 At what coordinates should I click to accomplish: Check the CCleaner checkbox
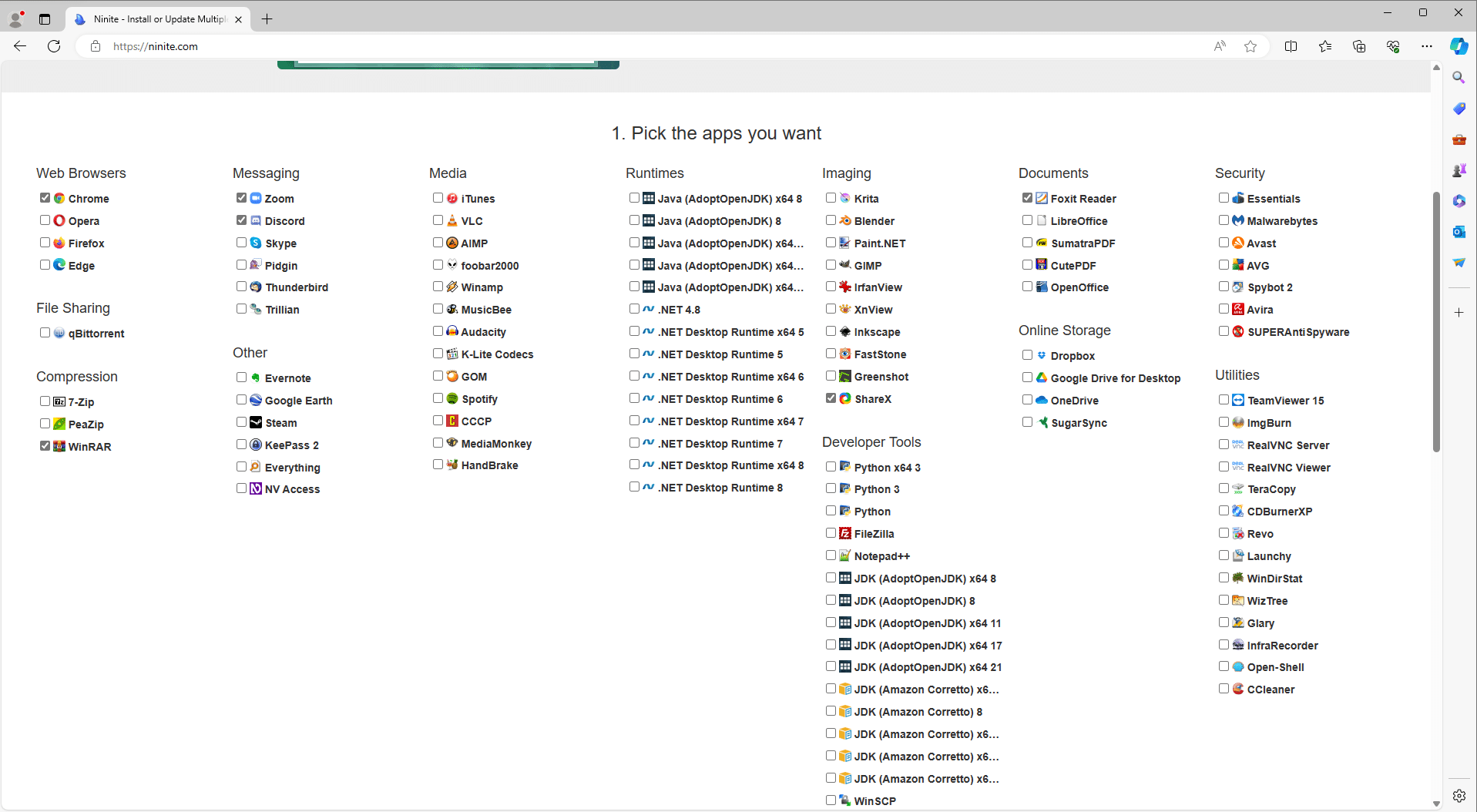pyautogui.click(x=1224, y=689)
